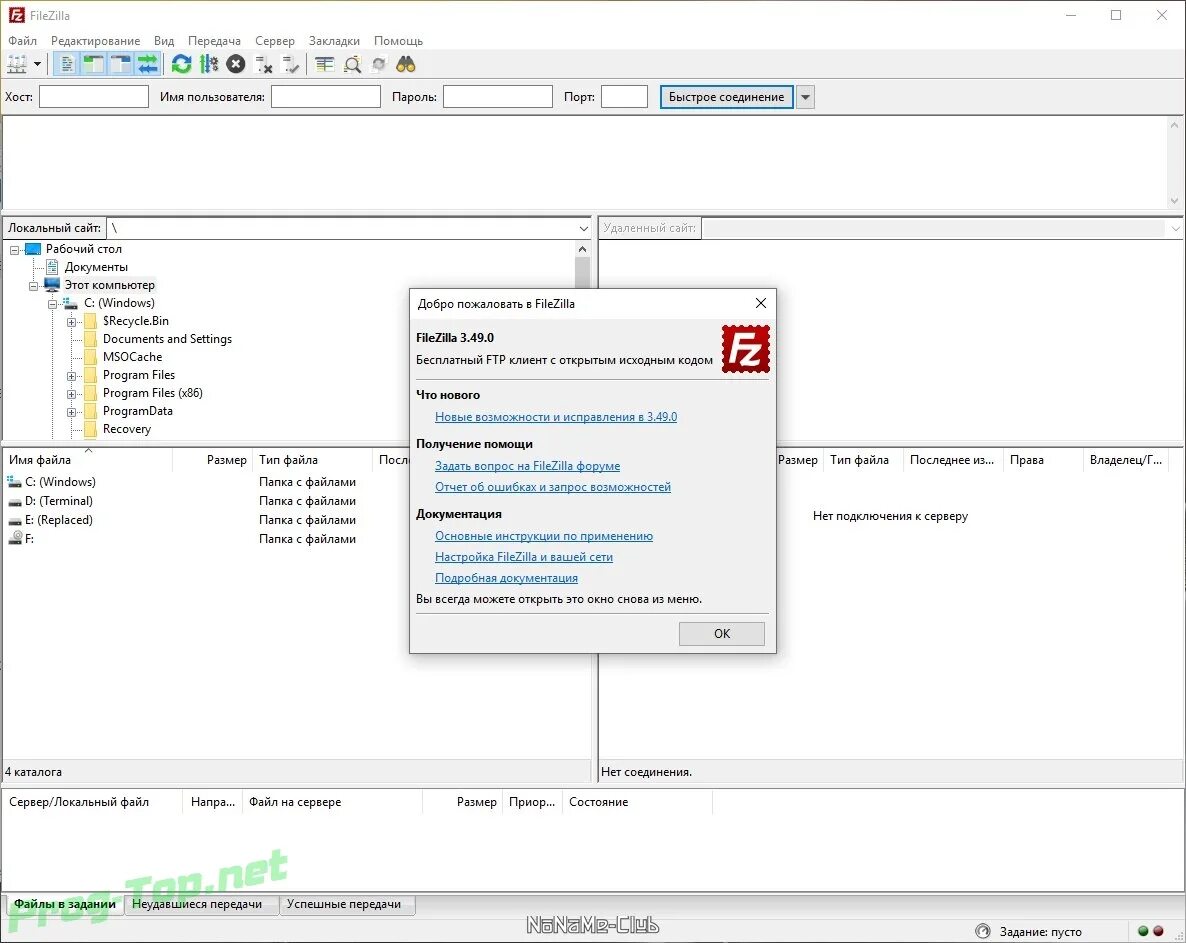Open the Помощь menu
The height and width of the screenshot is (943, 1186).
pos(398,41)
